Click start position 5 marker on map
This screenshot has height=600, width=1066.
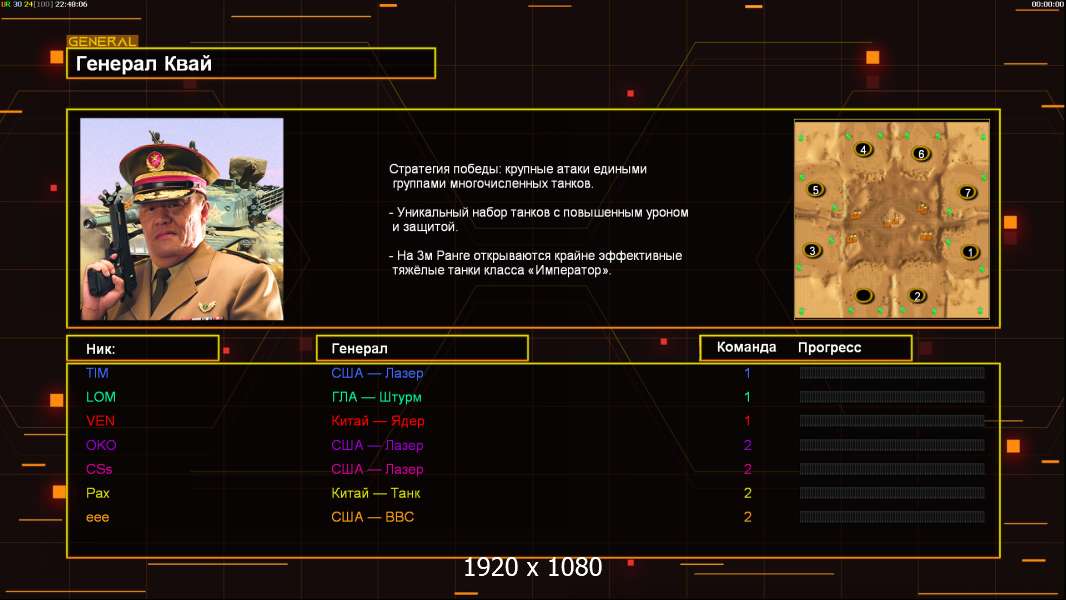tap(815, 190)
